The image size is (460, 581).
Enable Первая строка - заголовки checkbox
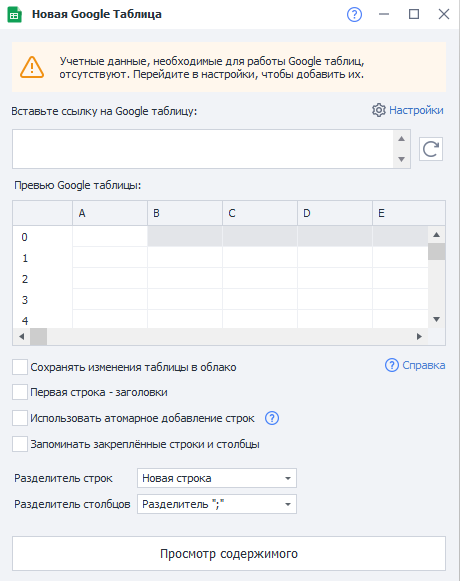pyautogui.click(x=20, y=392)
